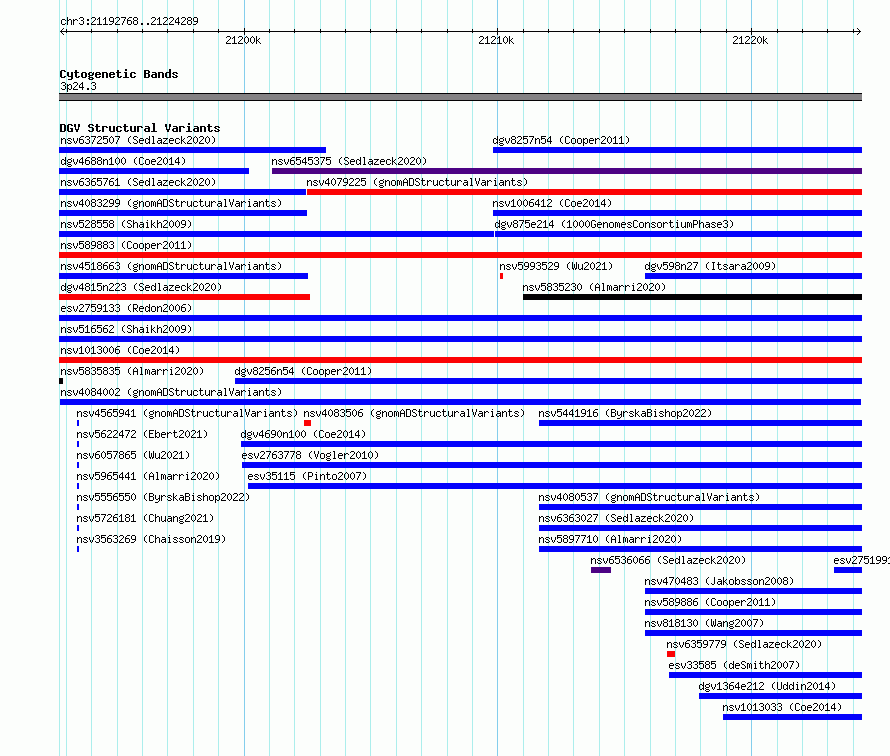Open esv2759133 (Redon2006) variant label
This screenshot has height=756, width=890.
point(126,308)
